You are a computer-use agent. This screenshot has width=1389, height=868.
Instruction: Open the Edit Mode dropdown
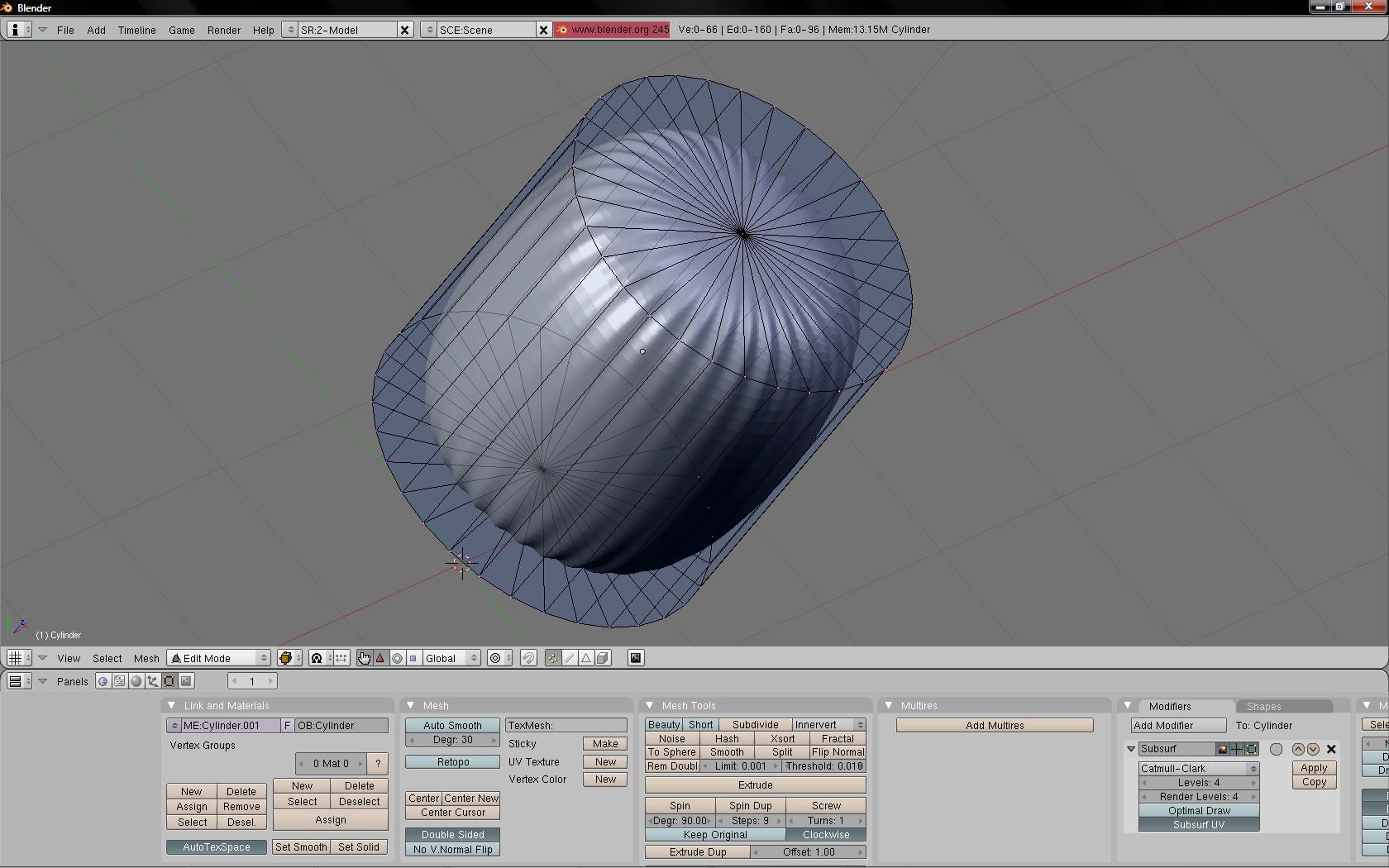tap(219, 658)
